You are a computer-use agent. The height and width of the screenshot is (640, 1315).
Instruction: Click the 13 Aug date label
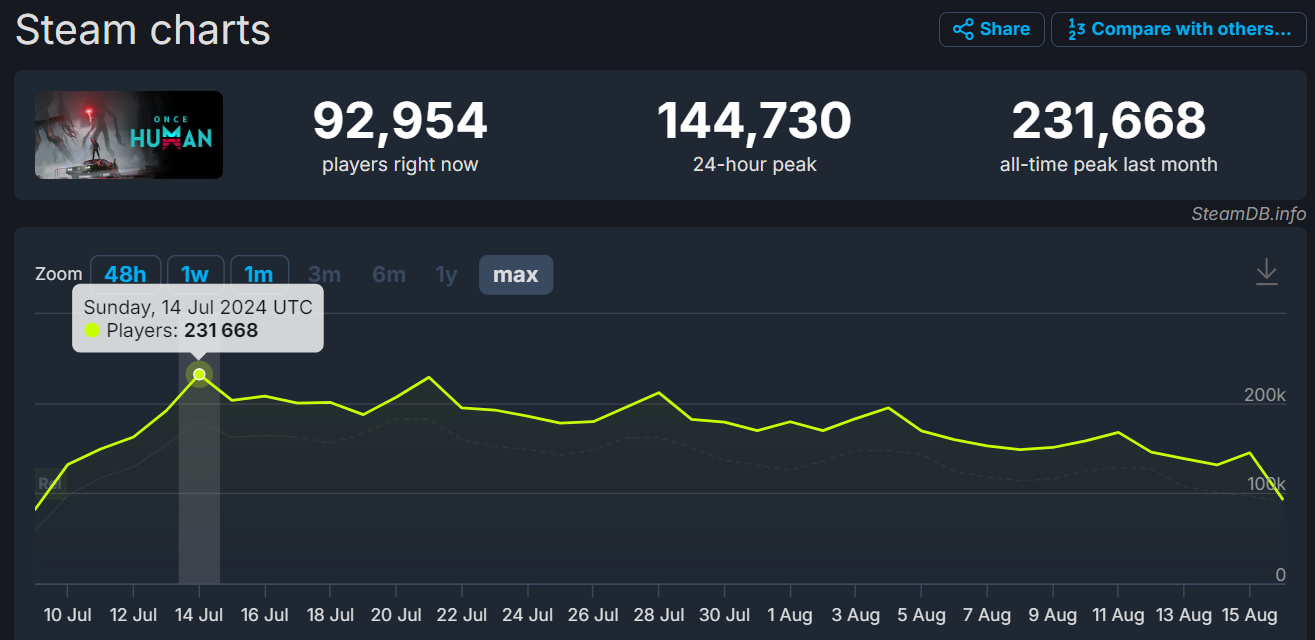1184,614
